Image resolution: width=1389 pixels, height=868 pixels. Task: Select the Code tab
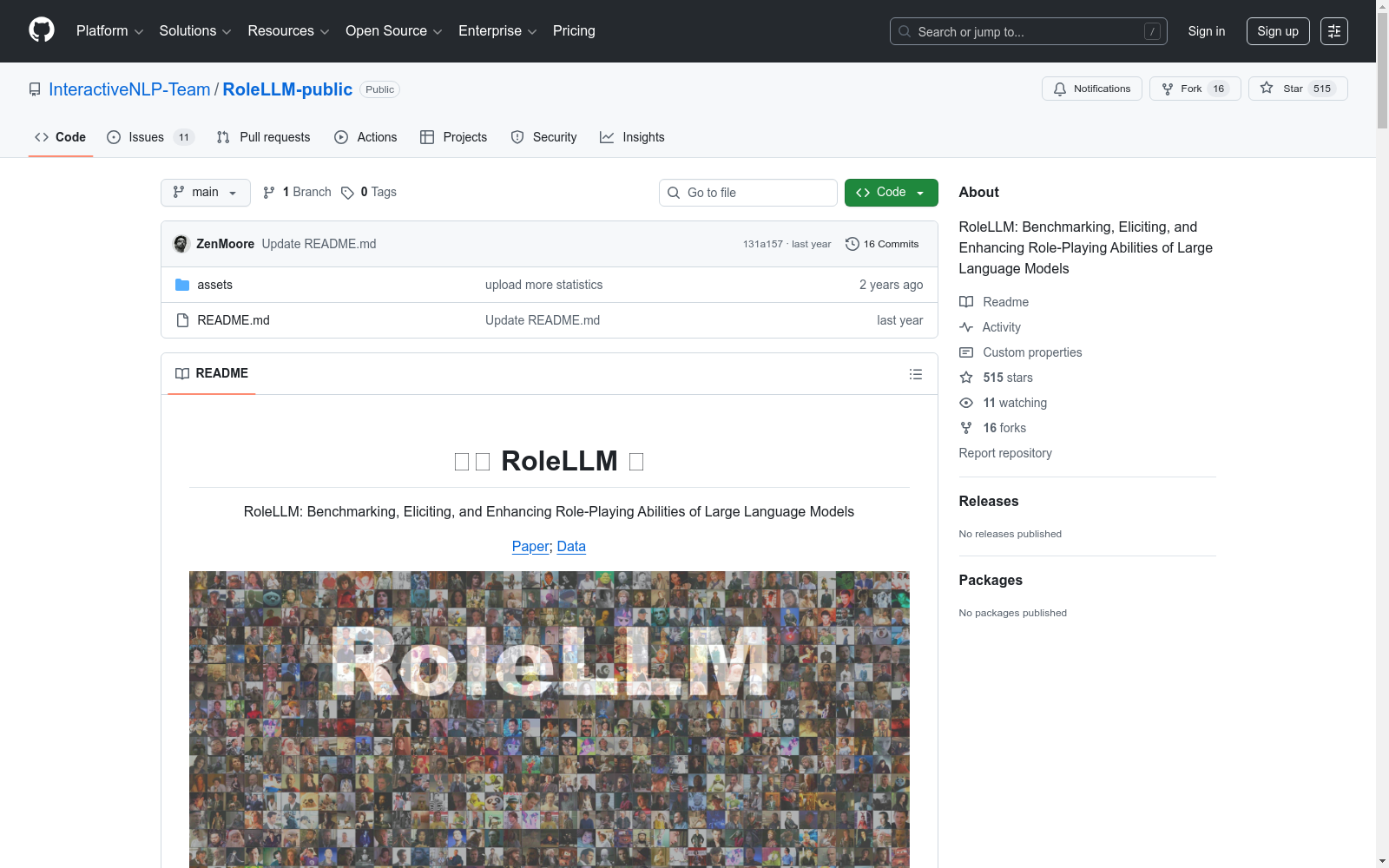click(60, 137)
